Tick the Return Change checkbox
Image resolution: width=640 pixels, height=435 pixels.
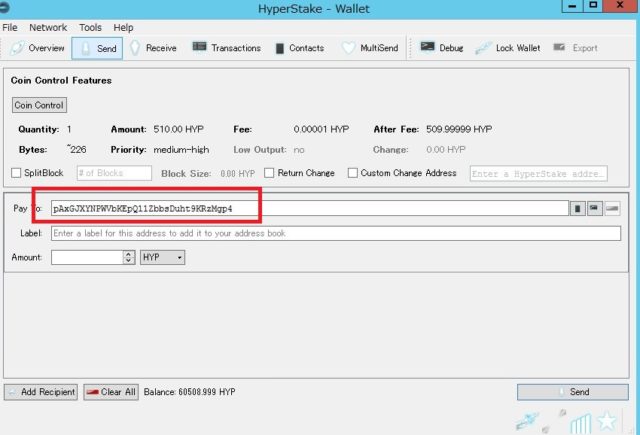coord(269,173)
